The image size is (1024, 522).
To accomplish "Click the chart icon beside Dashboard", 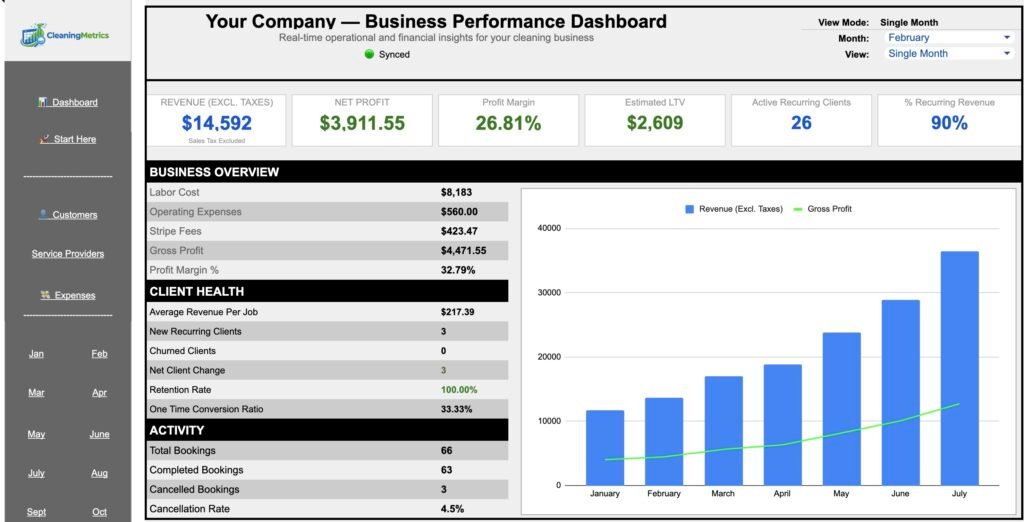I will pos(43,102).
